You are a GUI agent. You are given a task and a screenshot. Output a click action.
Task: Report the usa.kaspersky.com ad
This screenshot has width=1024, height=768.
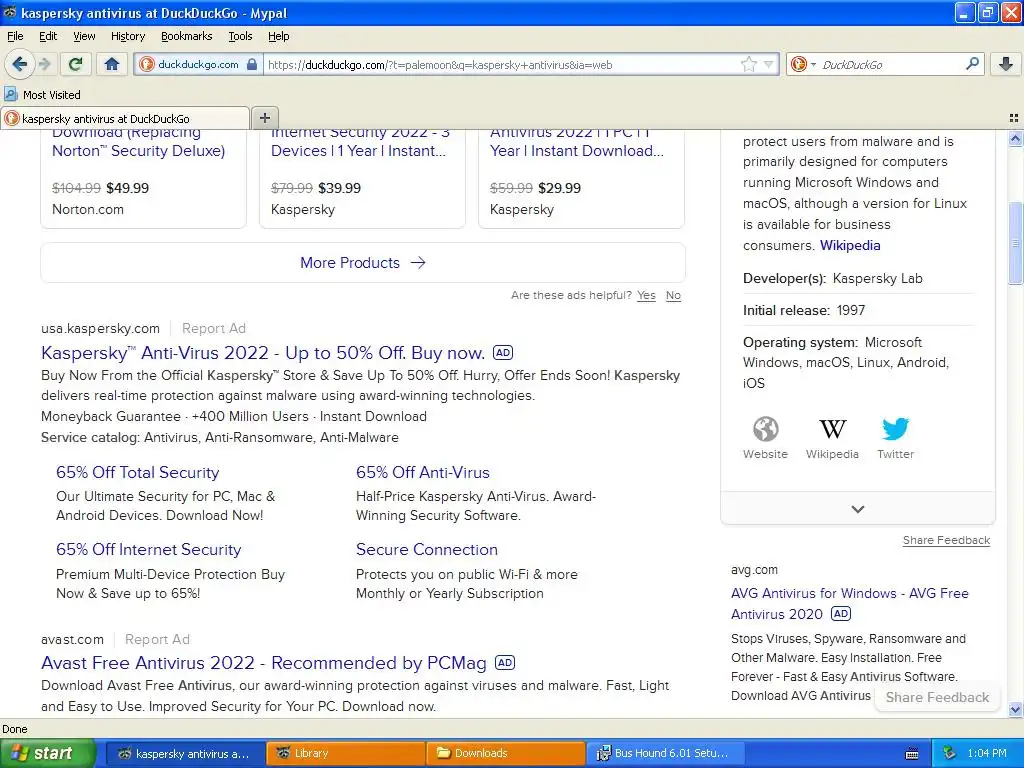click(214, 328)
